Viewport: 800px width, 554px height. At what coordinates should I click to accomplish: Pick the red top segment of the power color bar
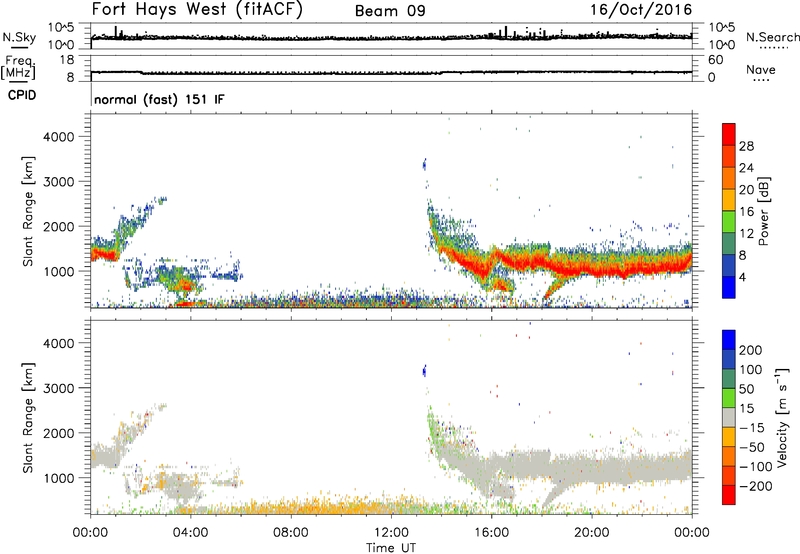[729, 134]
